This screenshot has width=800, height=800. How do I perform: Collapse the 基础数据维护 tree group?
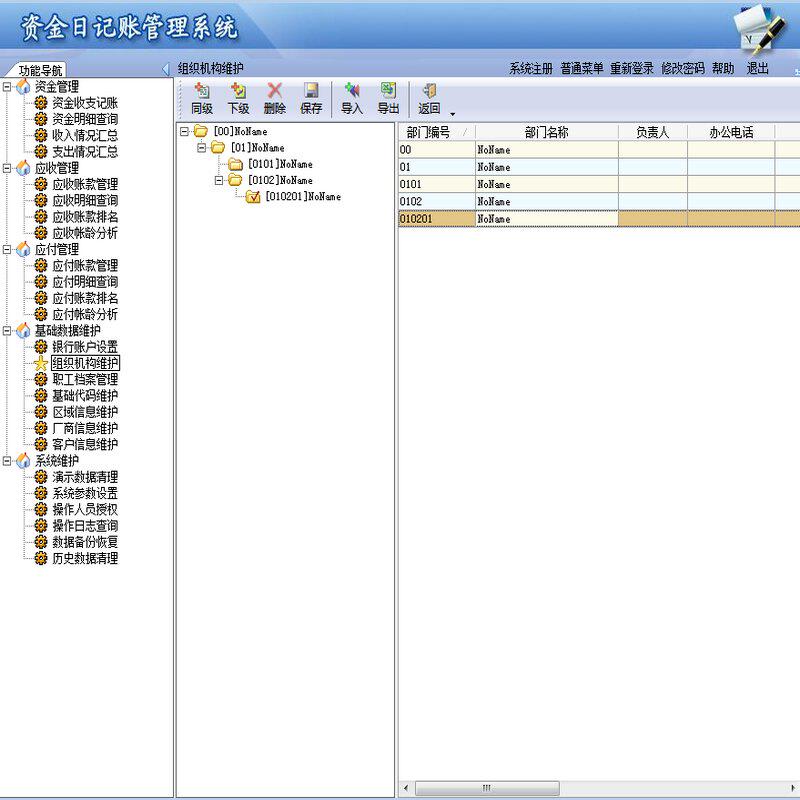(x=7, y=331)
